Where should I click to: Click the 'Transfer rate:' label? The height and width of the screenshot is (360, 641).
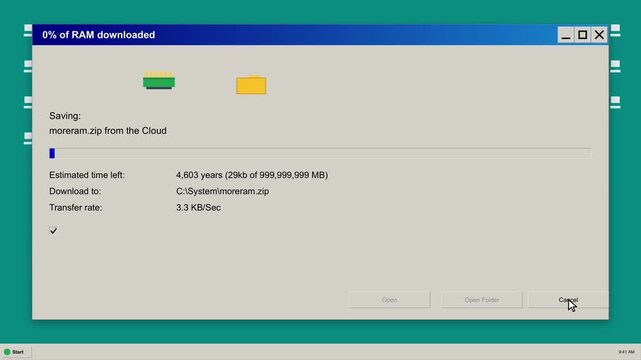76,208
